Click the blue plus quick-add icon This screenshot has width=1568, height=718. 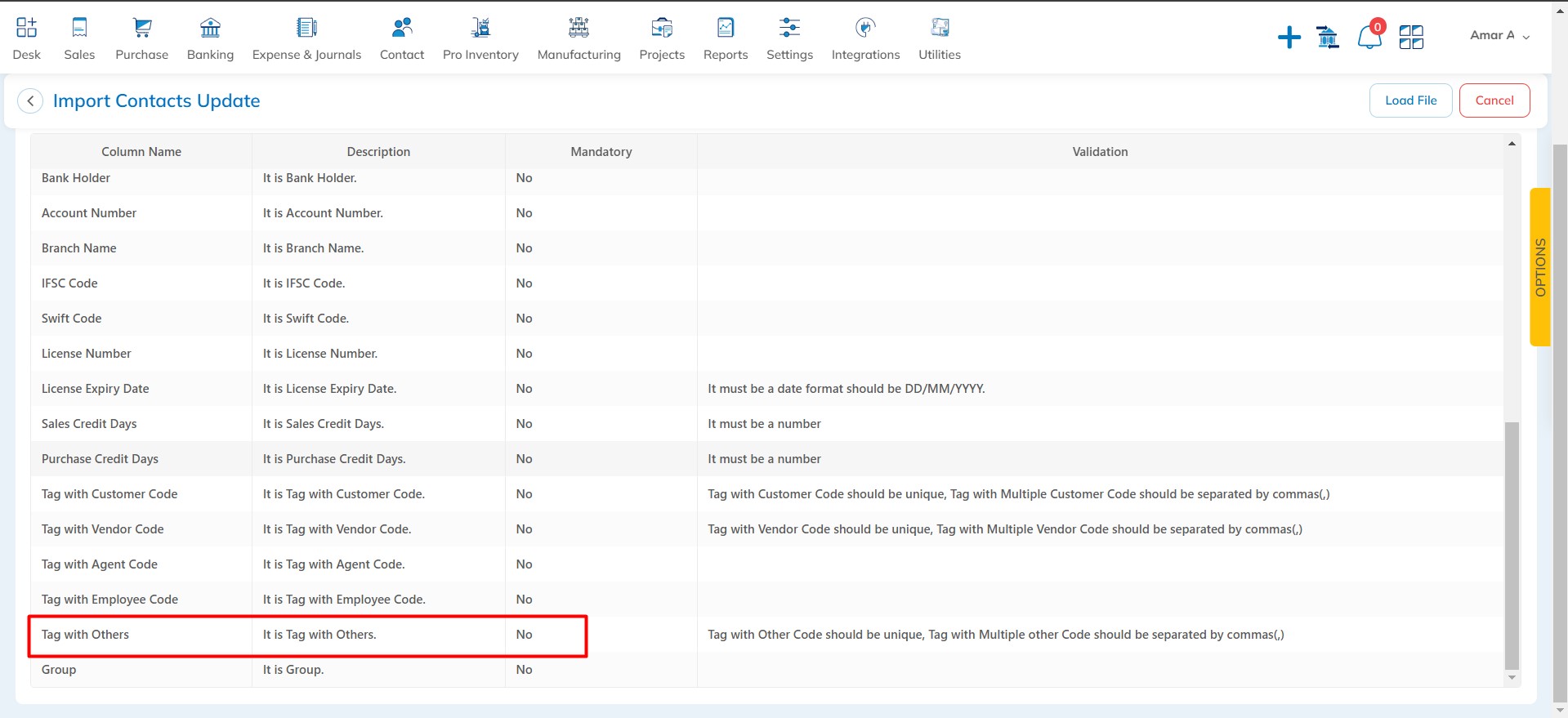pos(1289,37)
